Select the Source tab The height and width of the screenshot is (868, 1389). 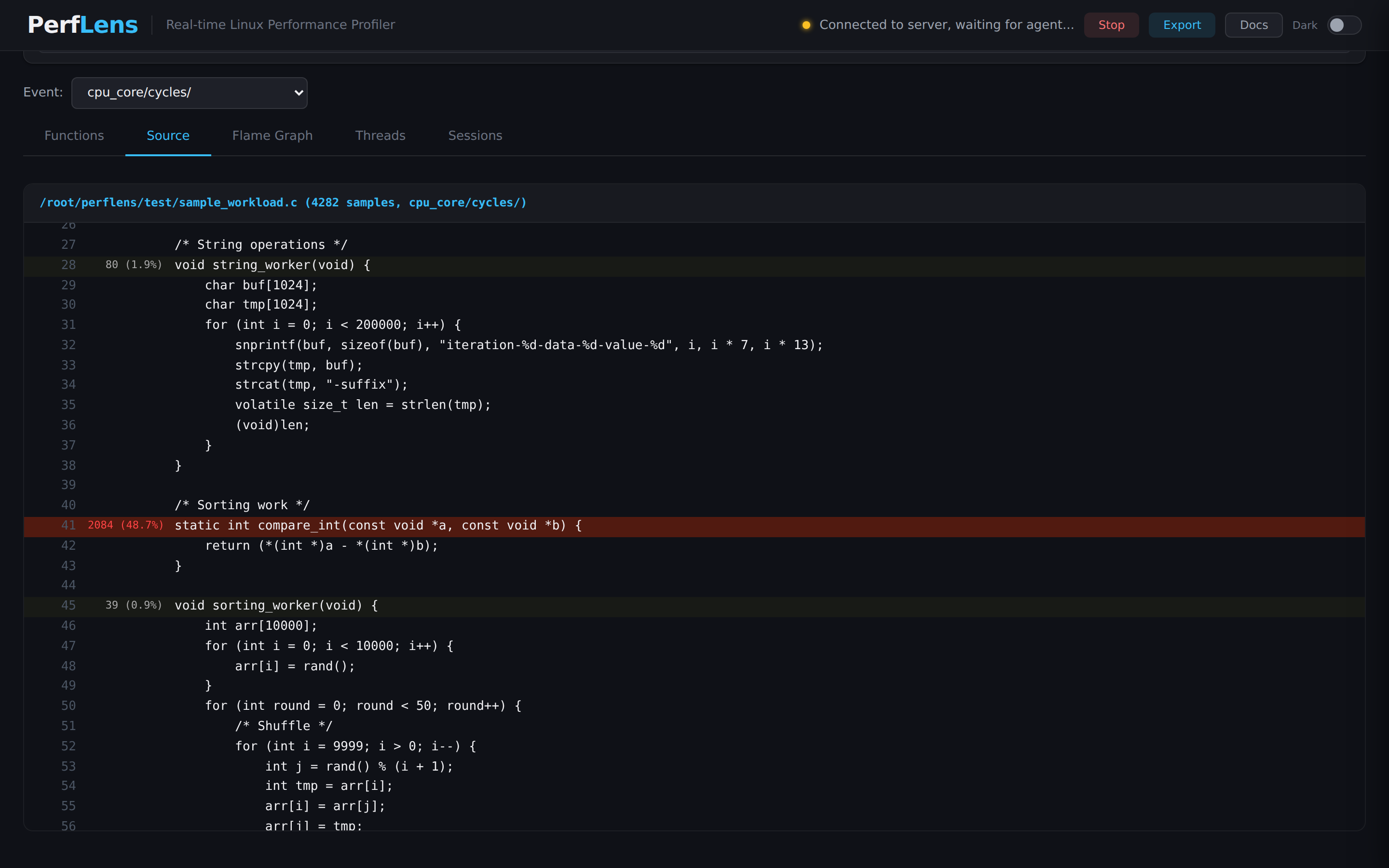pyautogui.click(x=168, y=136)
